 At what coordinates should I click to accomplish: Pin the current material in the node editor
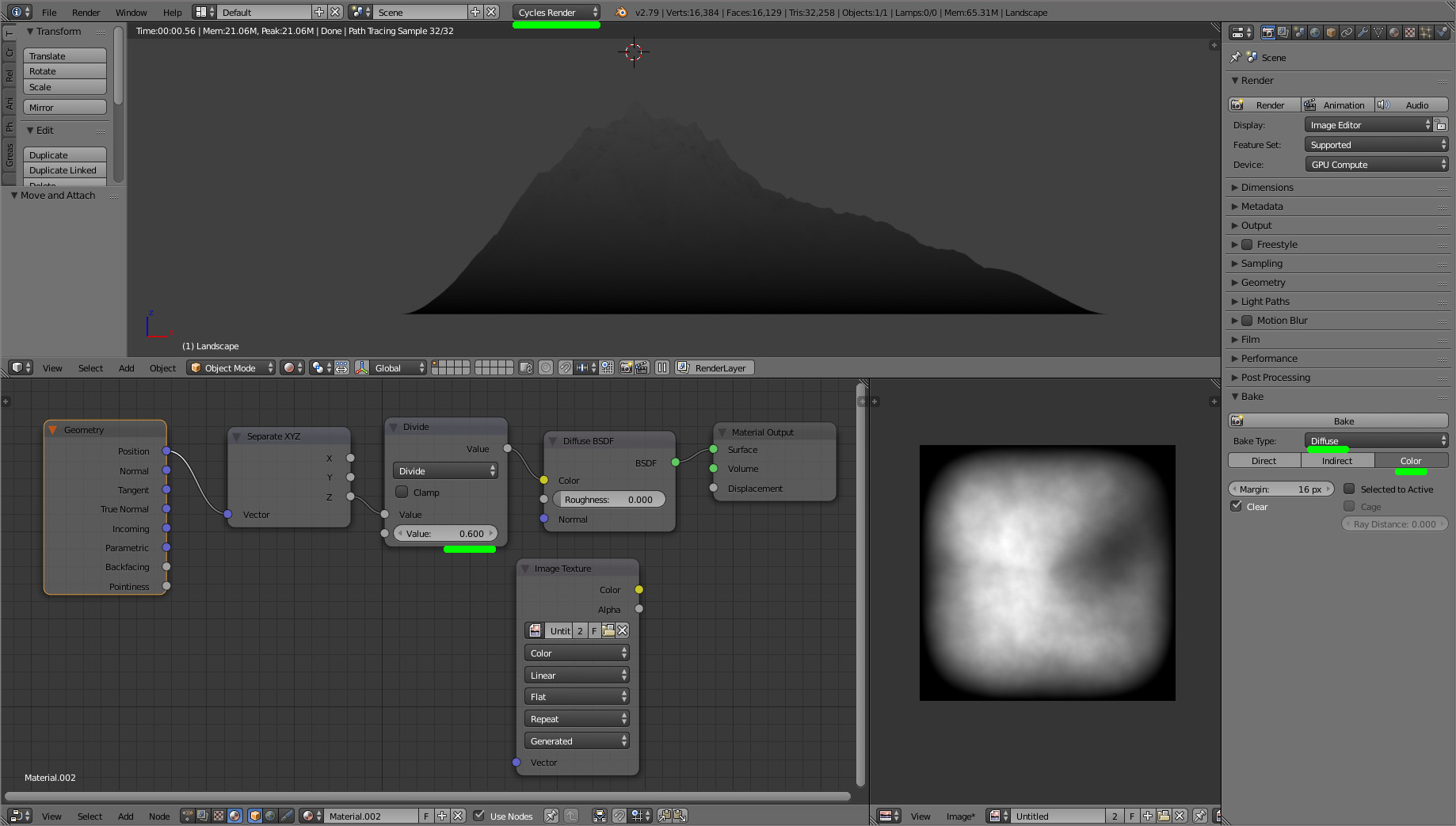click(551, 816)
